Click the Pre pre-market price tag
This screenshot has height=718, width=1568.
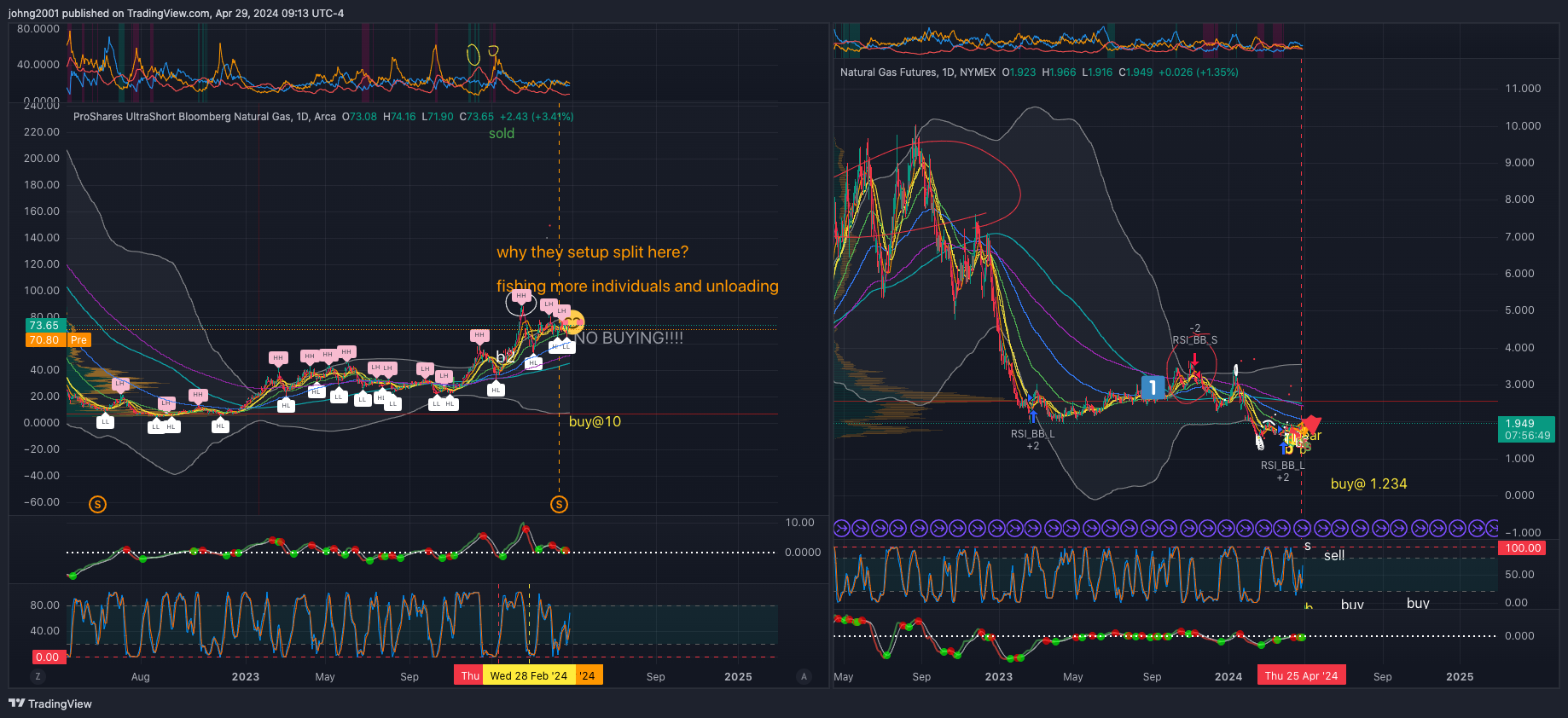coord(78,340)
